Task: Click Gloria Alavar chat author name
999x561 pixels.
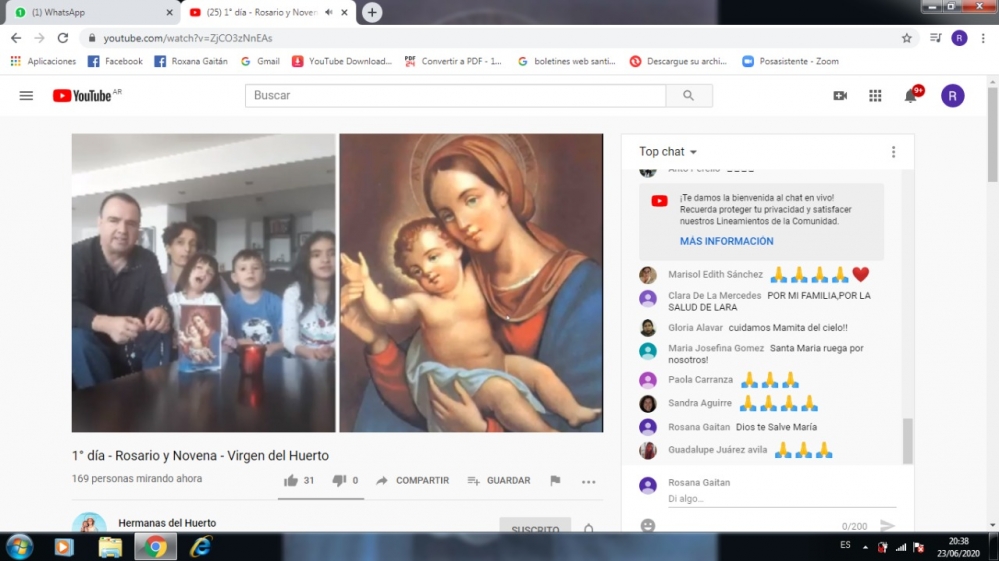Action: point(695,328)
